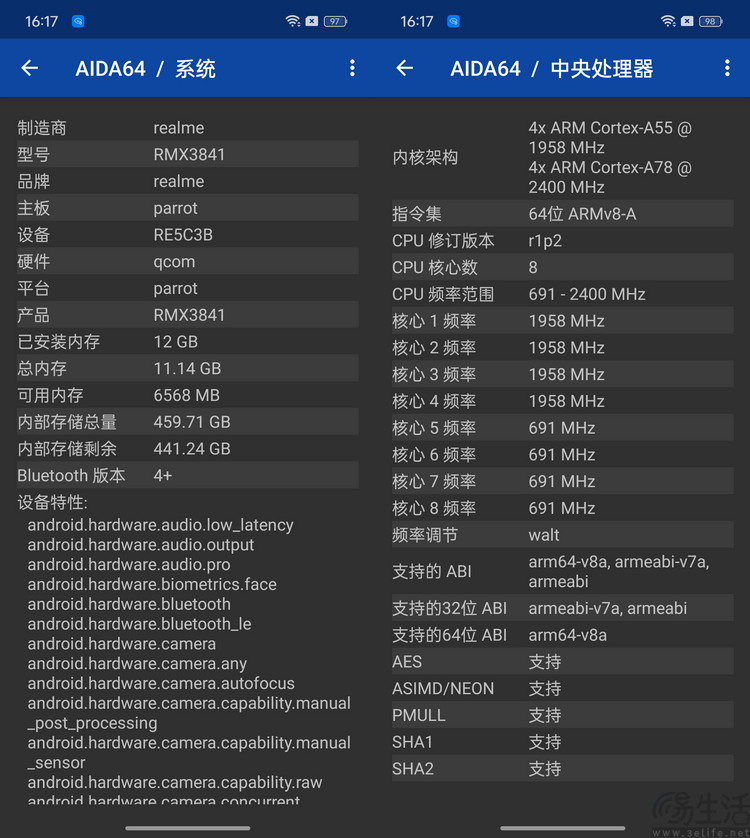Select the 核心 2 频率 row

563,347
